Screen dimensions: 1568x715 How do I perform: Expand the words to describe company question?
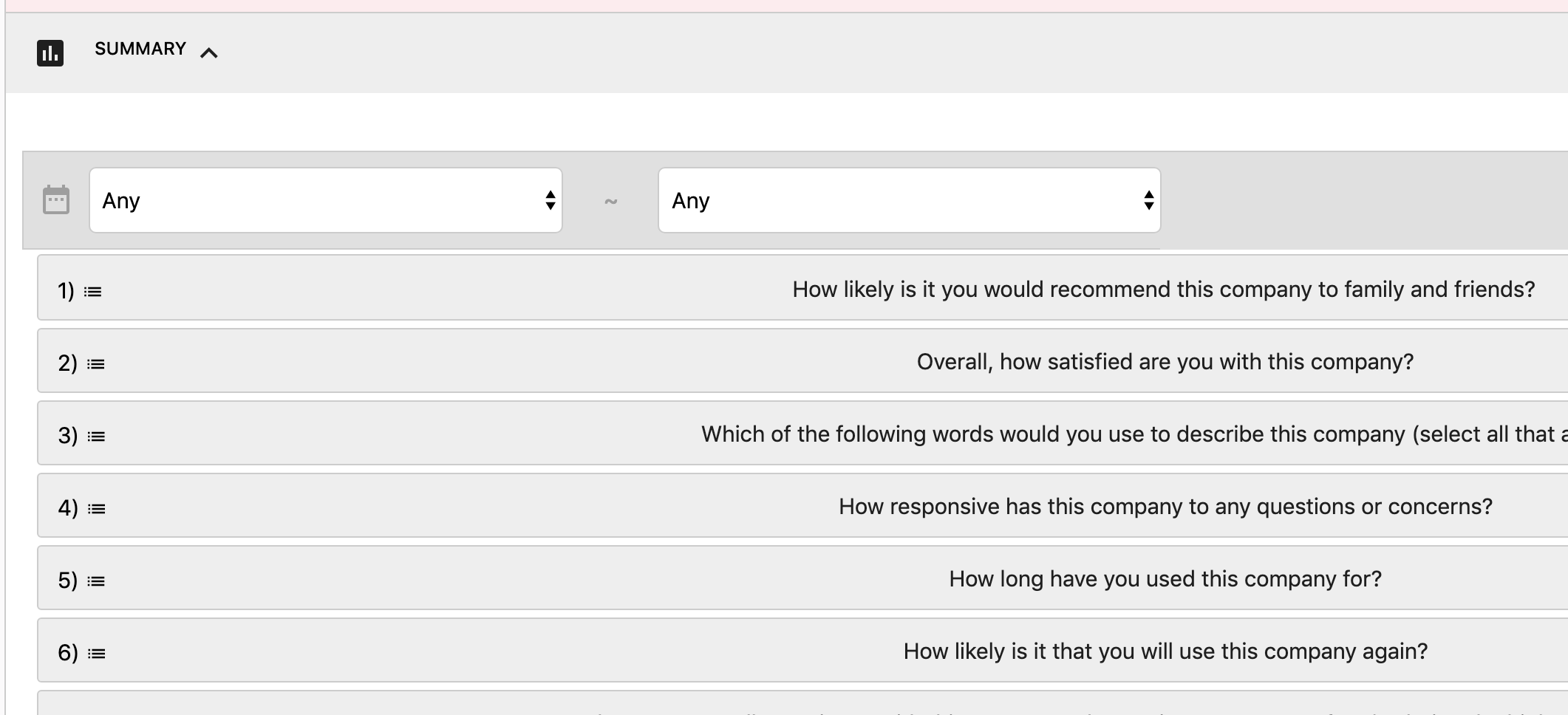click(x=1131, y=434)
